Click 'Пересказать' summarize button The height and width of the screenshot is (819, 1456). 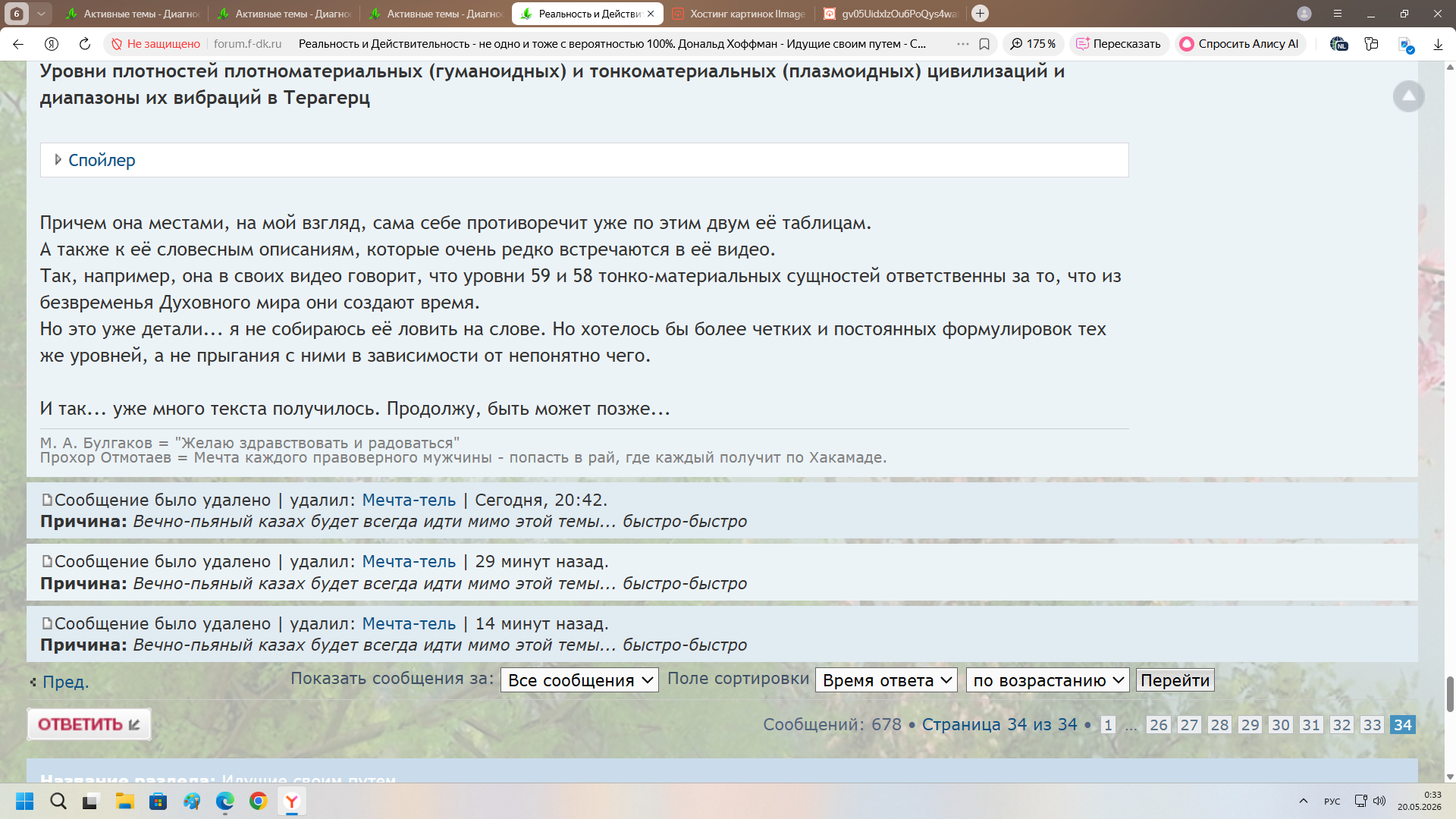1119,44
